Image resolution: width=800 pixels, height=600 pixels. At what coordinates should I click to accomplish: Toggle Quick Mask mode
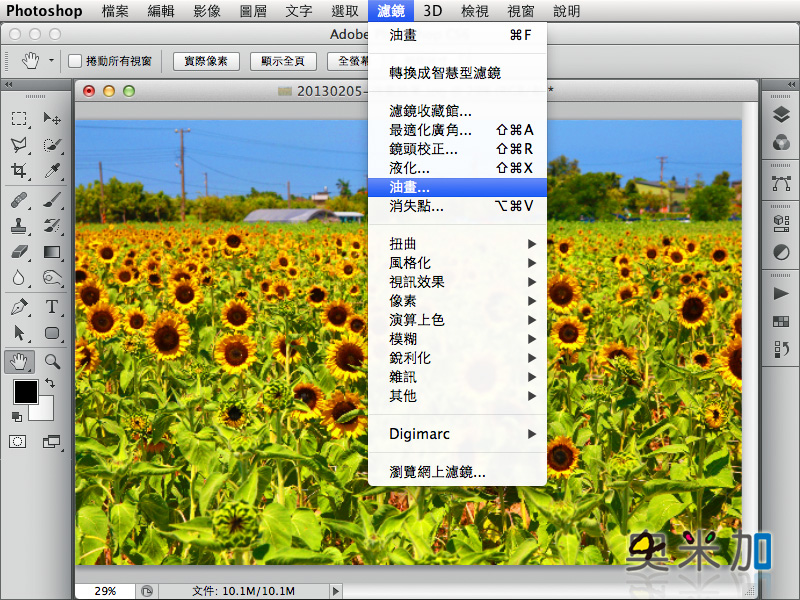coord(17,441)
